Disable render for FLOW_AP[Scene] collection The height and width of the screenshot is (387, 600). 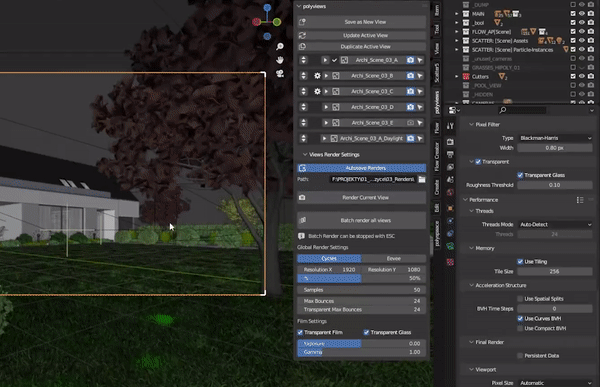click(x=591, y=31)
